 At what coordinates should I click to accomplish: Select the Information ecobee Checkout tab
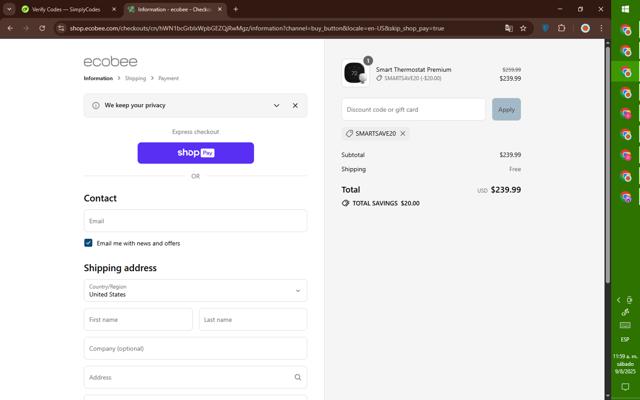coord(175,9)
